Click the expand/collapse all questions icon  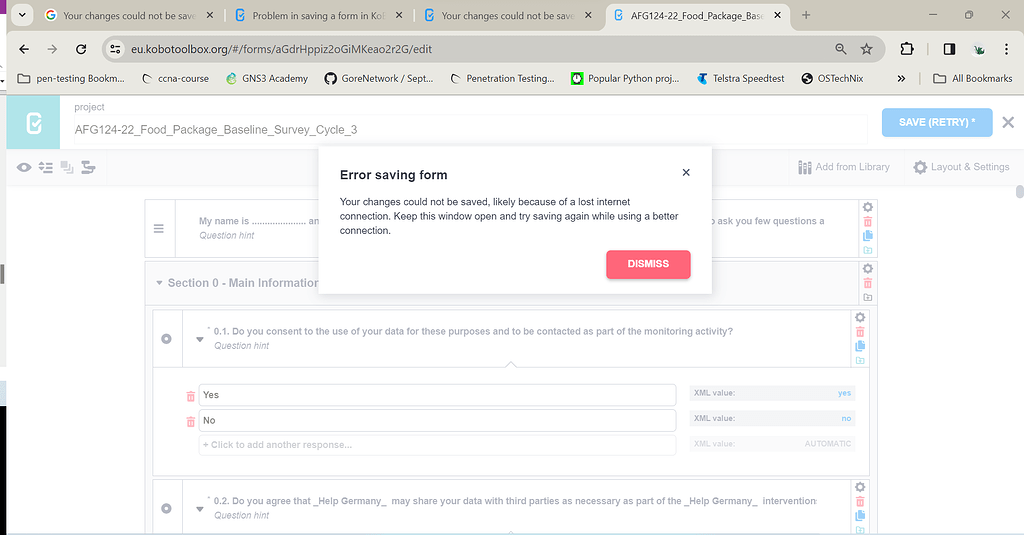coord(45,167)
